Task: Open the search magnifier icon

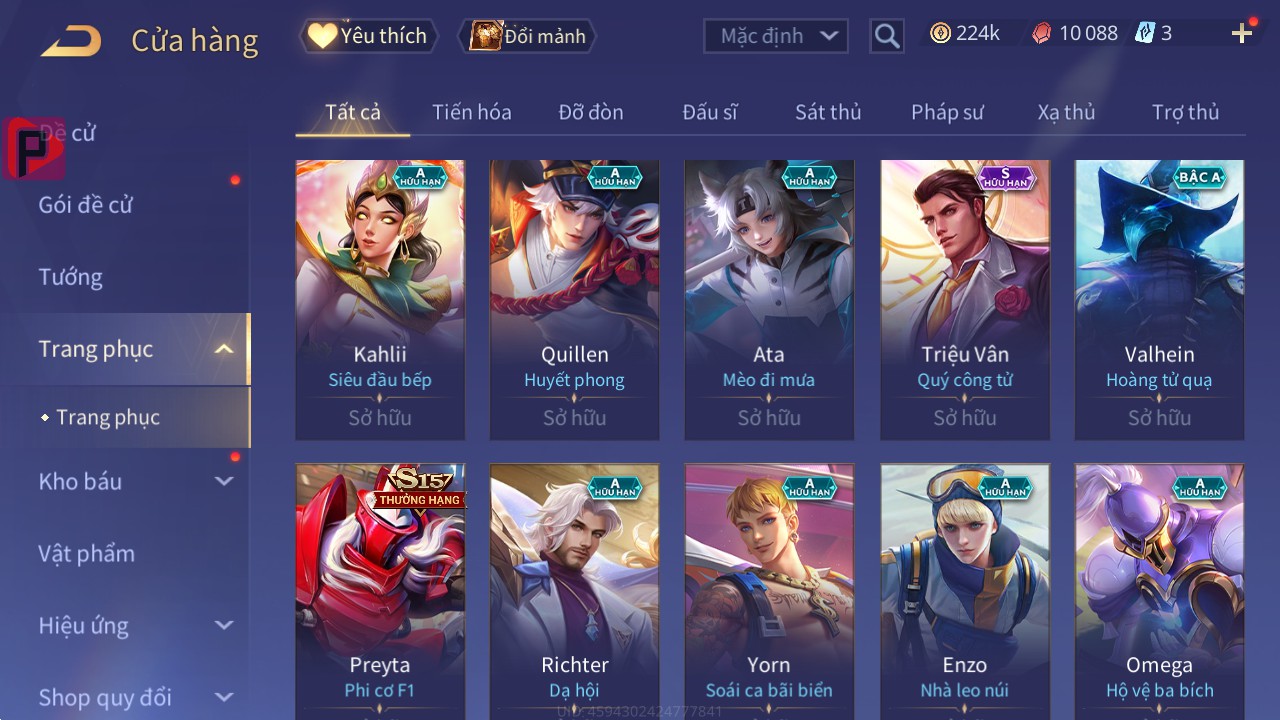Action: click(886, 36)
